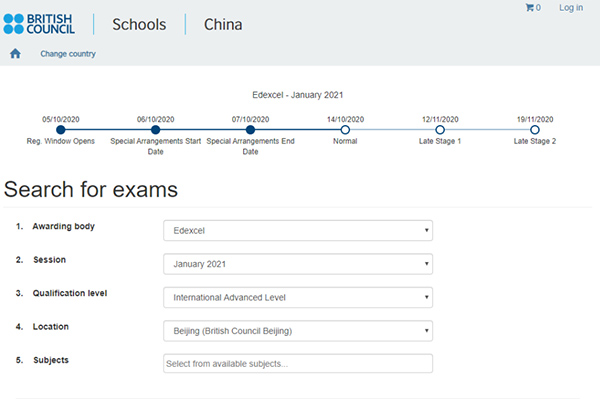Expand the Qualification level dropdown
Image resolution: width=600 pixels, height=400 pixels.
298,297
